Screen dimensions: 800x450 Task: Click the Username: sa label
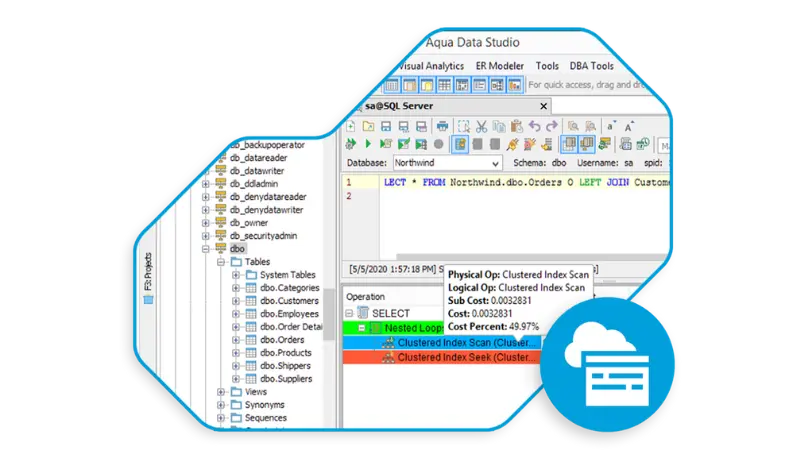pyautogui.click(x=605, y=163)
